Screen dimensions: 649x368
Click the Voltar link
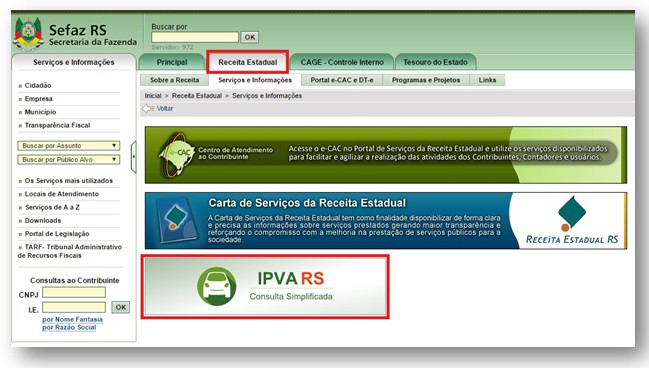click(165, 108)
